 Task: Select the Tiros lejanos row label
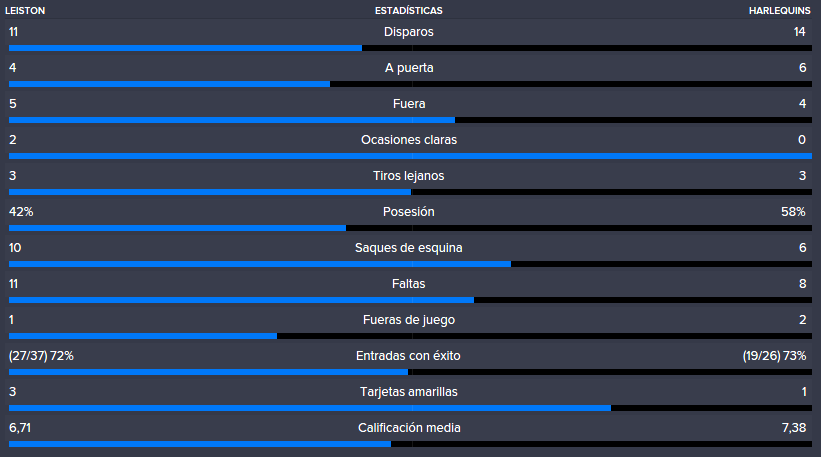click(x=408, y=176)
